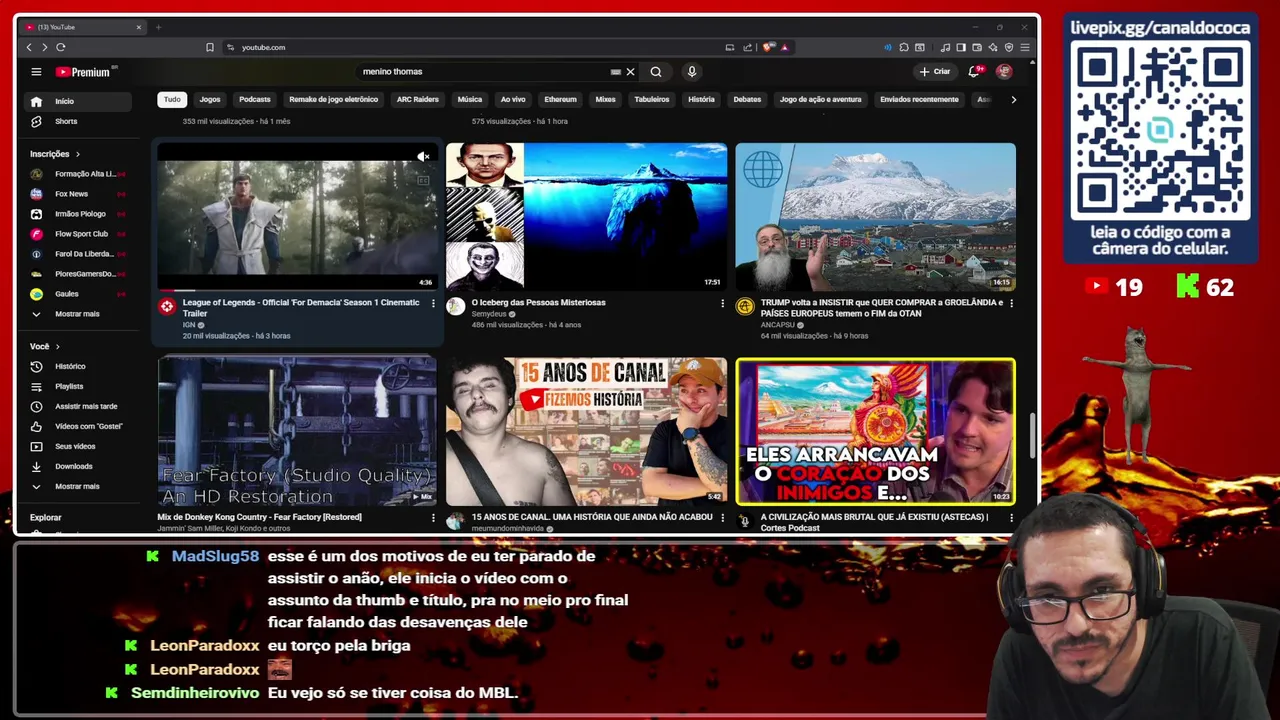
Task: Toggle the YouTube guide hamburger menu
Action: click(x=36, y=72)
